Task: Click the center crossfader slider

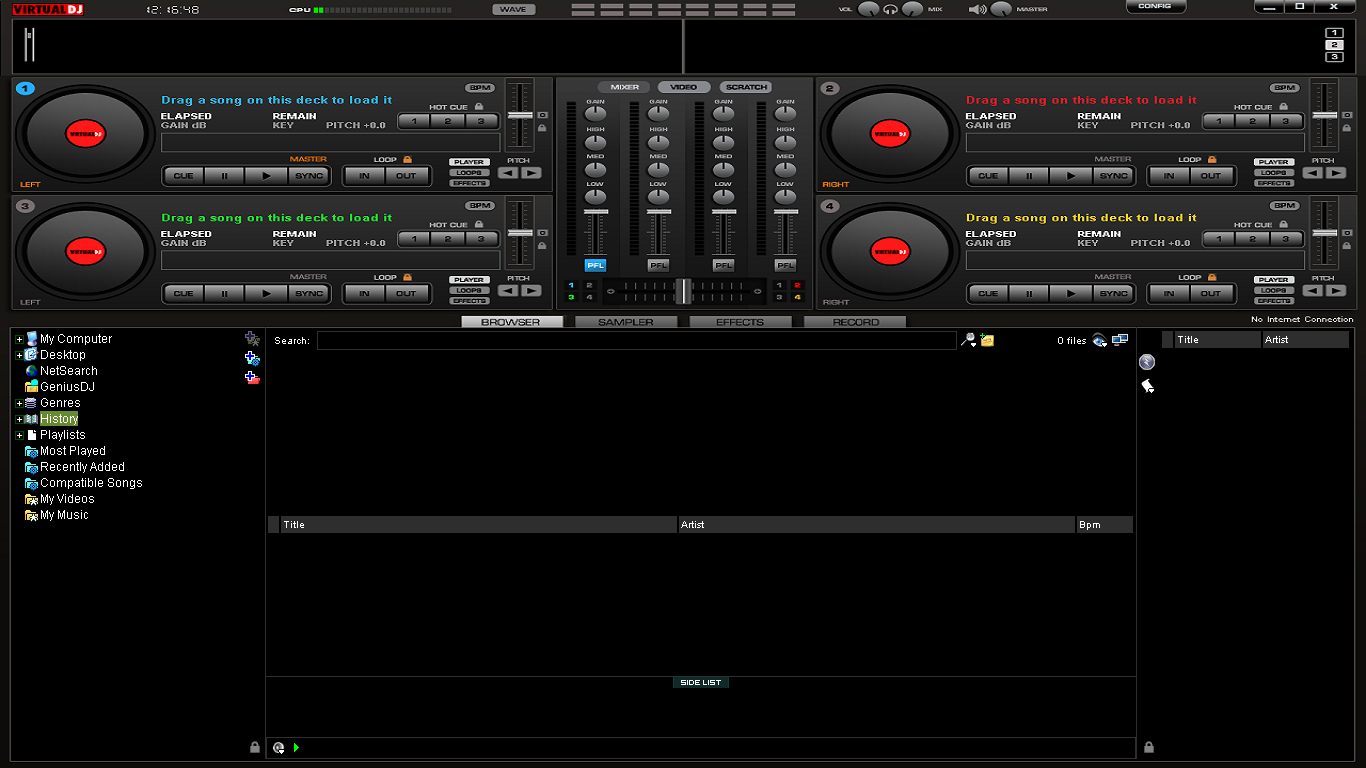Action: (683, 290)
